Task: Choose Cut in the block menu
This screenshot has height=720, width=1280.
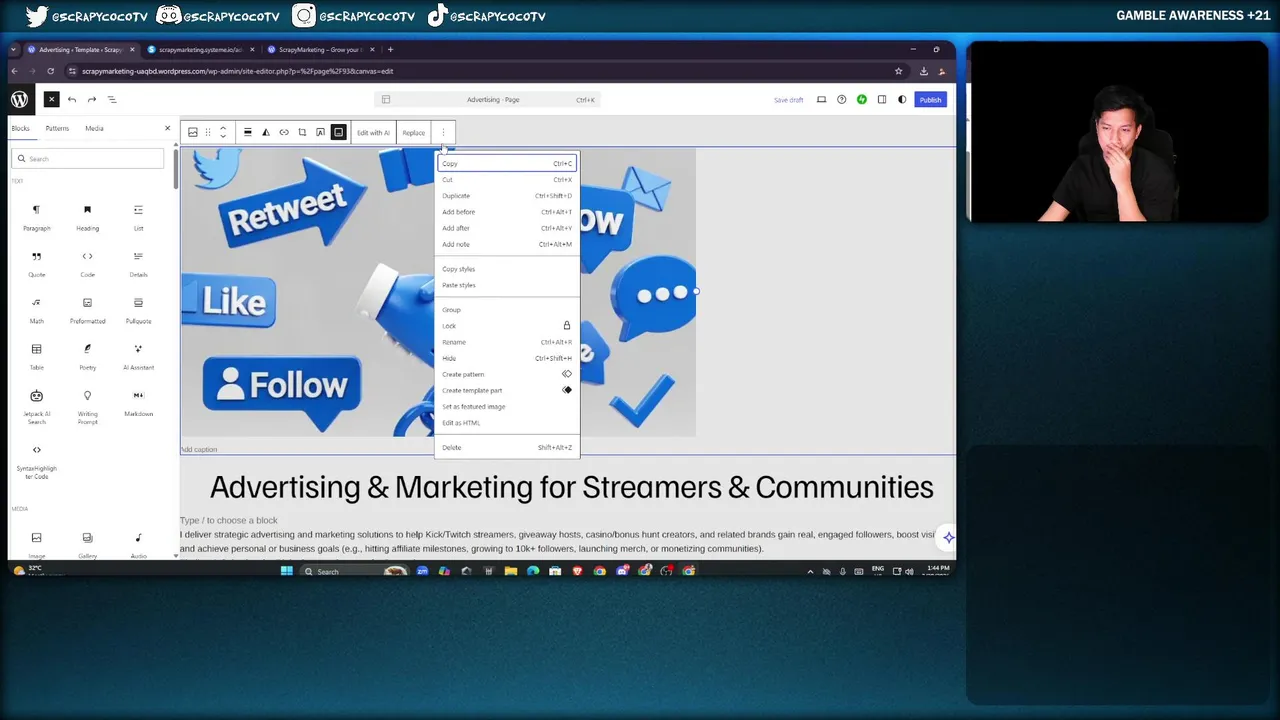Action: click(x=507, y=180)
